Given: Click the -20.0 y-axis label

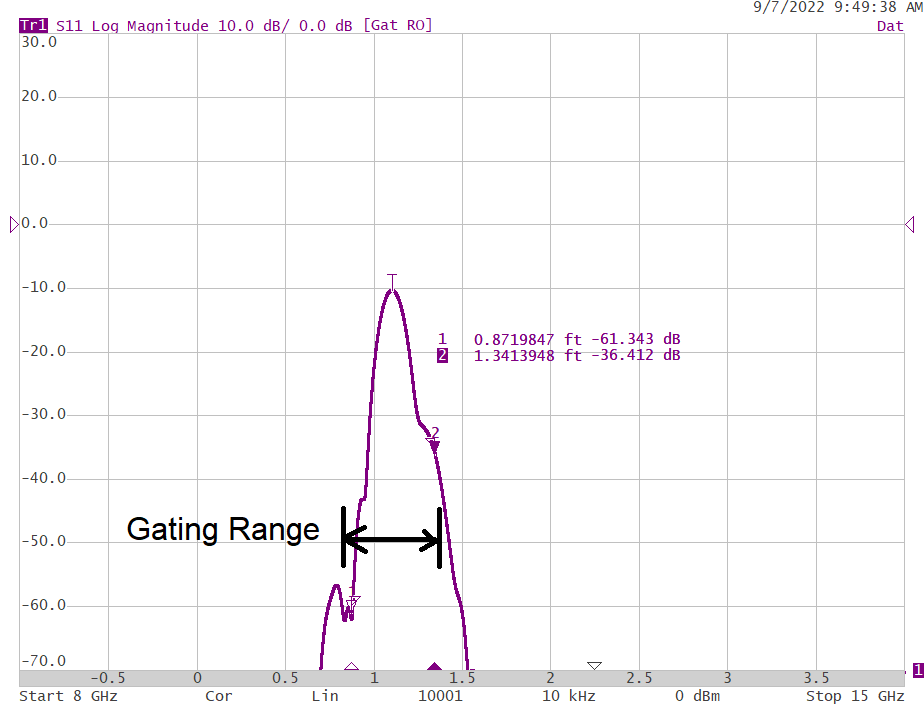Looking at the screenshot, I should click(x=44, y=351).
